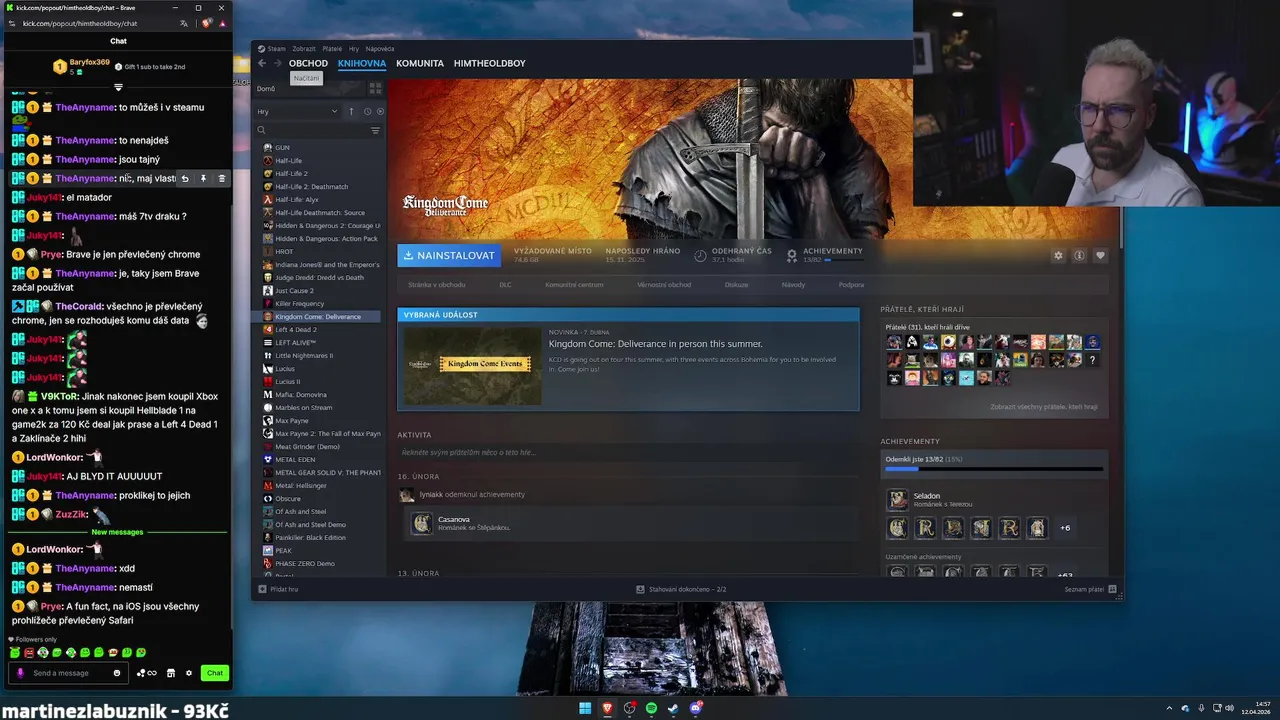Open Komunitní centrum link
The height and width of the screenshot is (720, 1280).
click(574, 285)
